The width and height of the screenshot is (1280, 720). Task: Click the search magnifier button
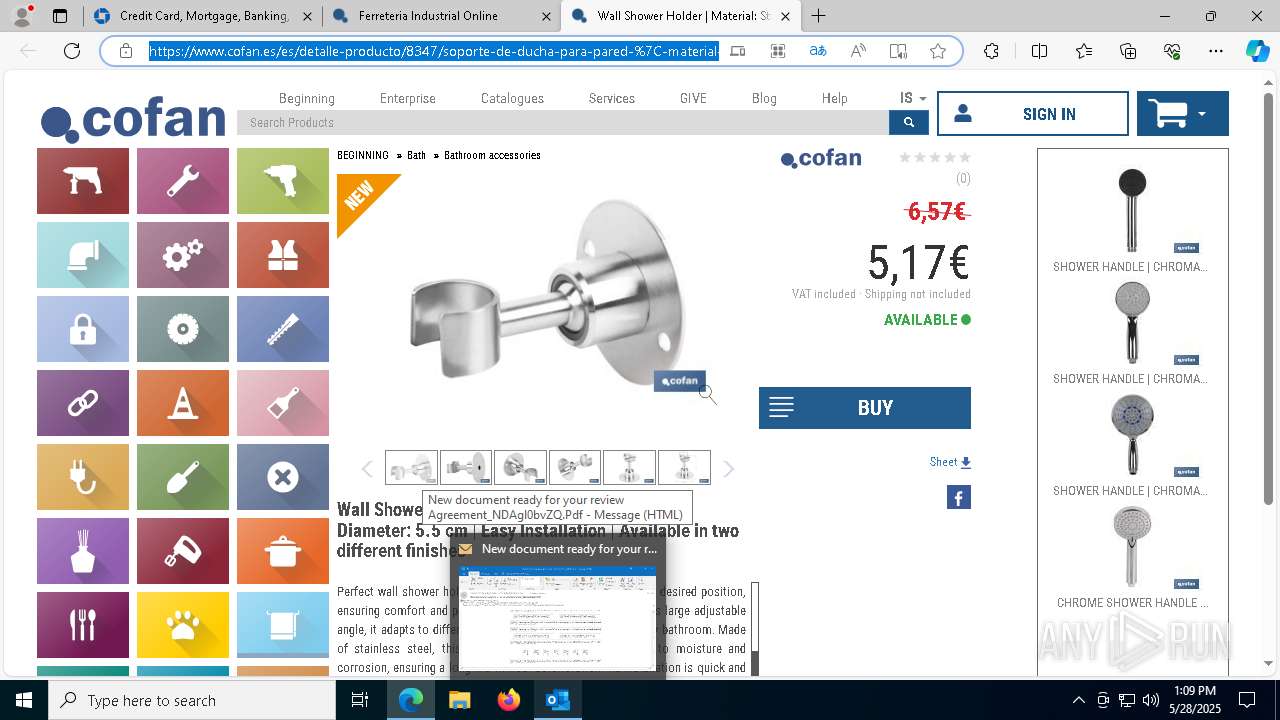[908, 122]
